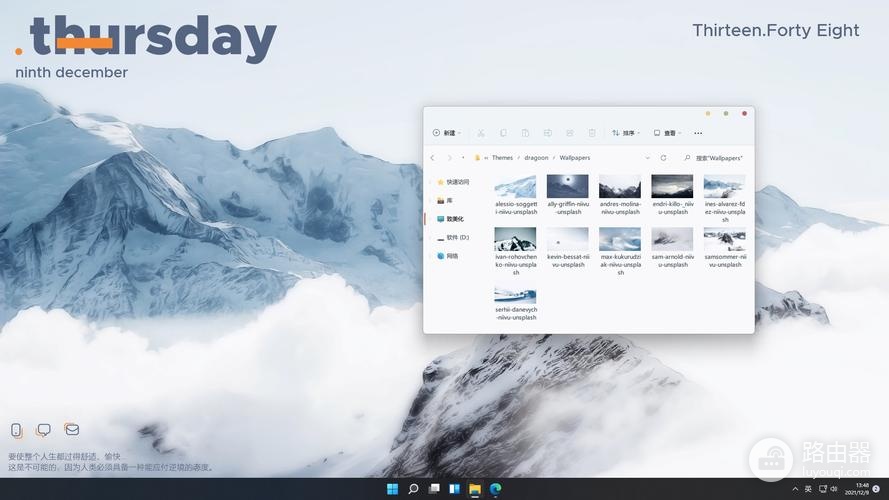
Task: Click the volume speaker tray icon
Action: 833,489
